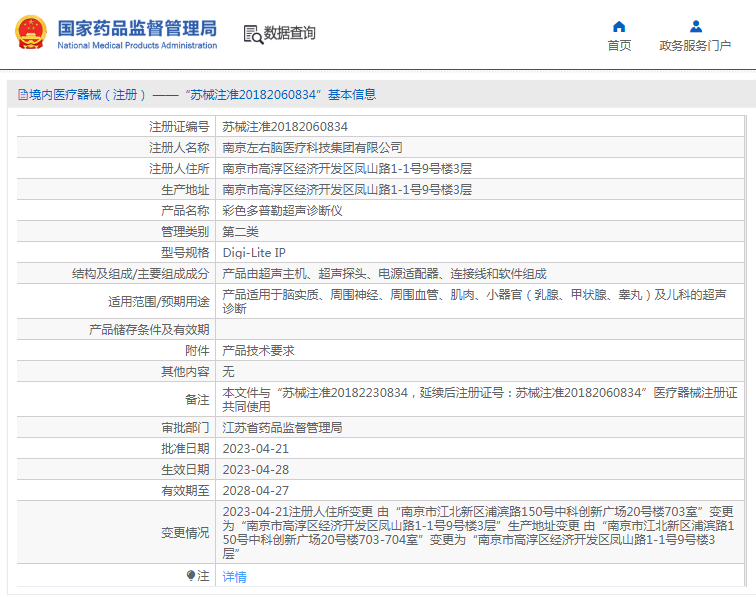Click the 适用范围 intended use description
This screenshot has width=756, height=598.
coord(474,301)
